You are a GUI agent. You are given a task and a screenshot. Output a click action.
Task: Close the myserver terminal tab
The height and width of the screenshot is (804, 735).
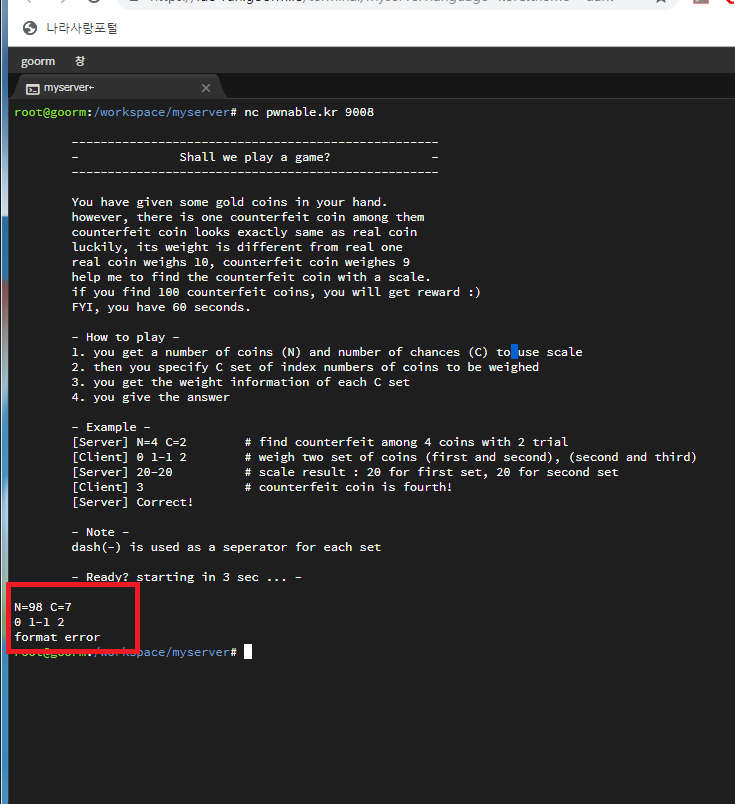tap(206, 88)
